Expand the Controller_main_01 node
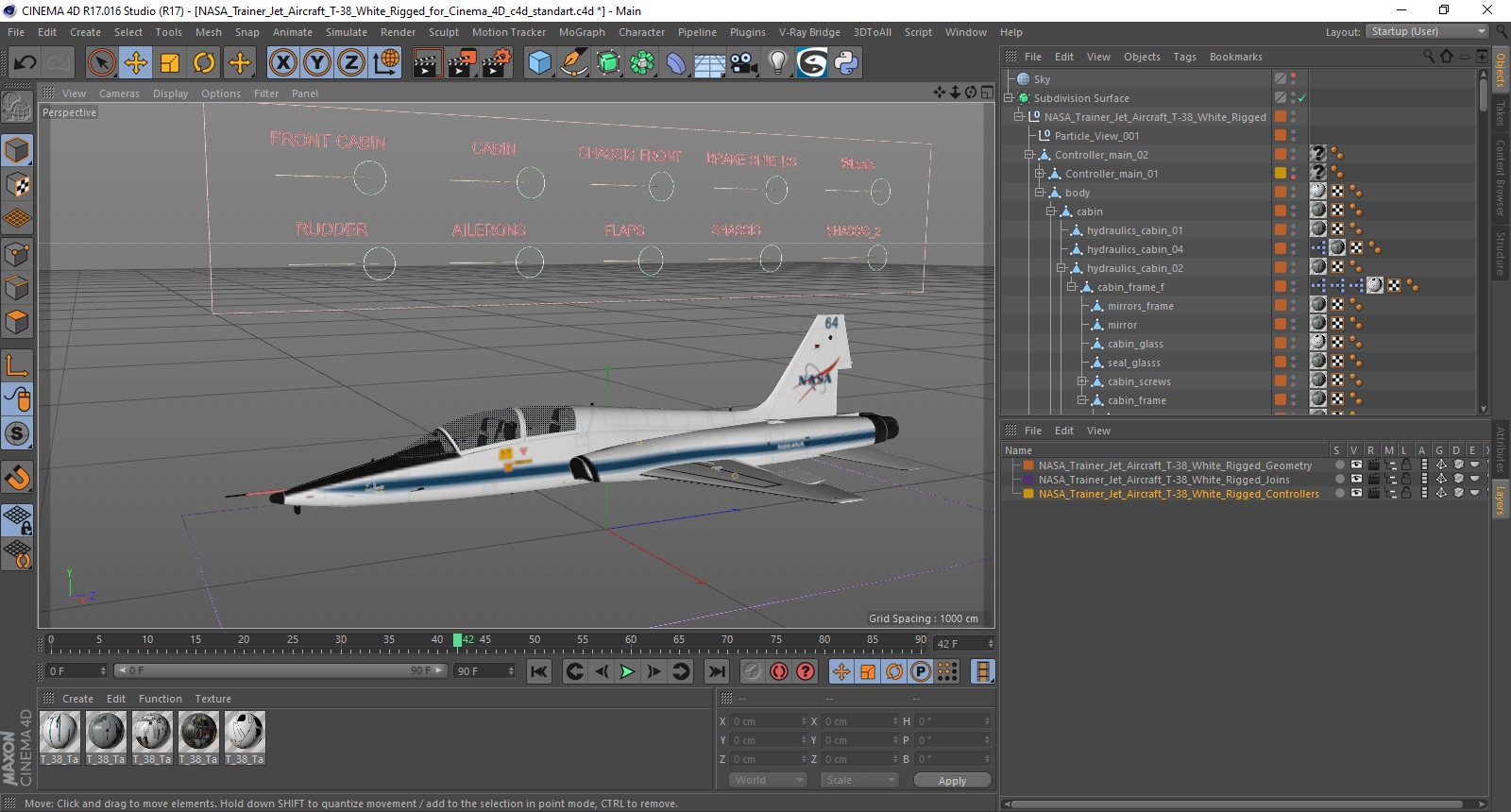Viewport: 1511px width, 812px height. pos(1040,174)
